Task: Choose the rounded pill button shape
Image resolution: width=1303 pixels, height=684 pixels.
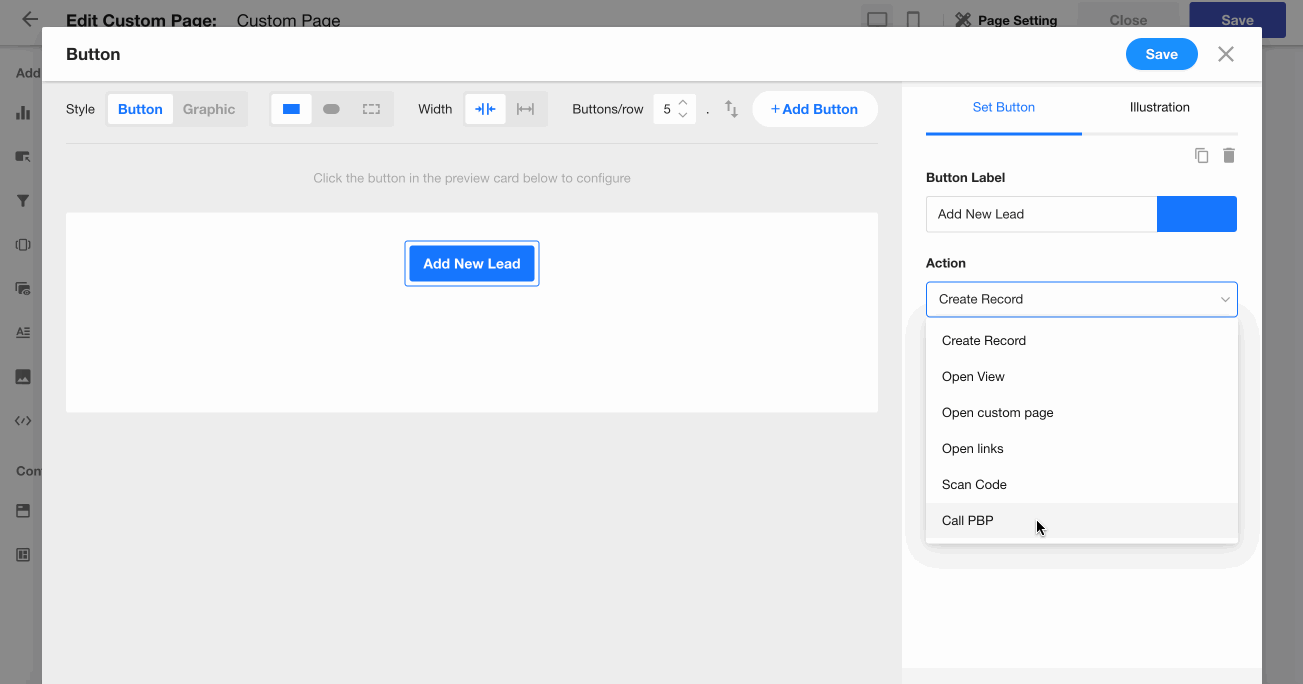Action: coord(331,109)
